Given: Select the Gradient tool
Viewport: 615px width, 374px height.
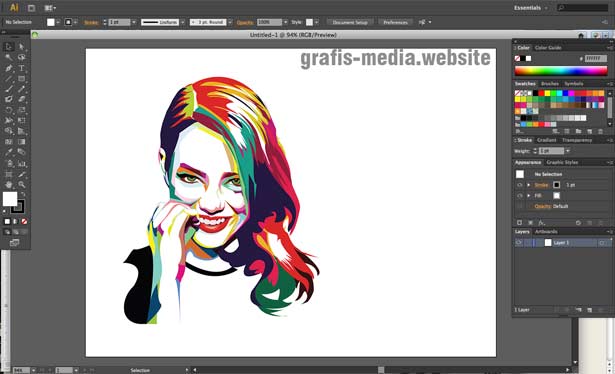Looking at the screenshot, I should point(22,142).
